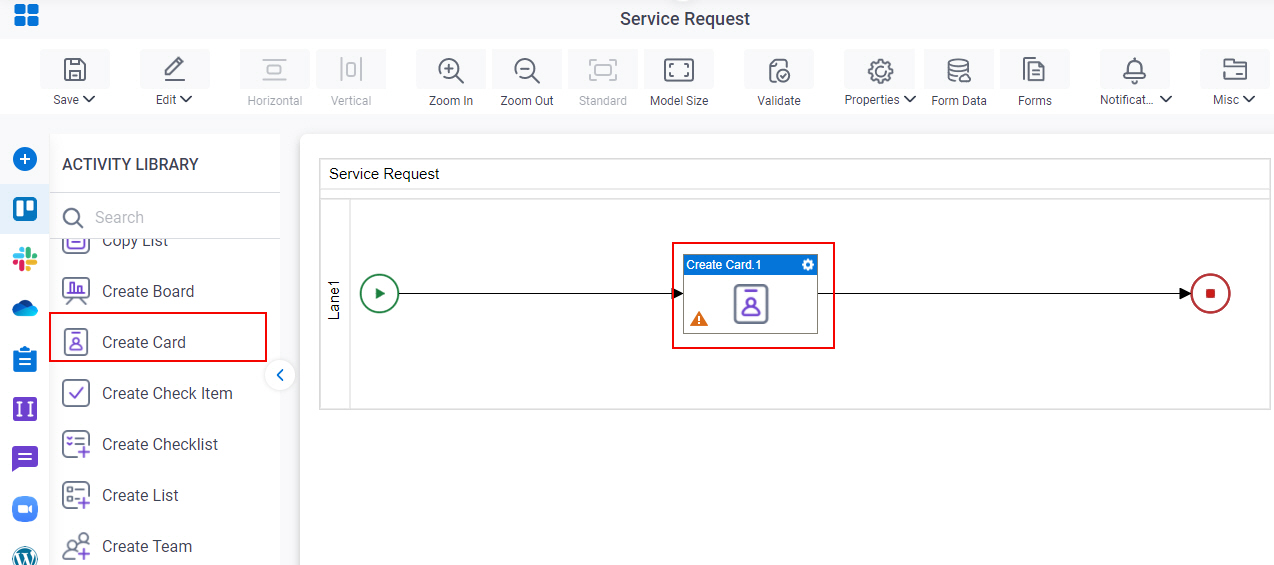Select the Zoom video sidebar icon

pos(25,509)
